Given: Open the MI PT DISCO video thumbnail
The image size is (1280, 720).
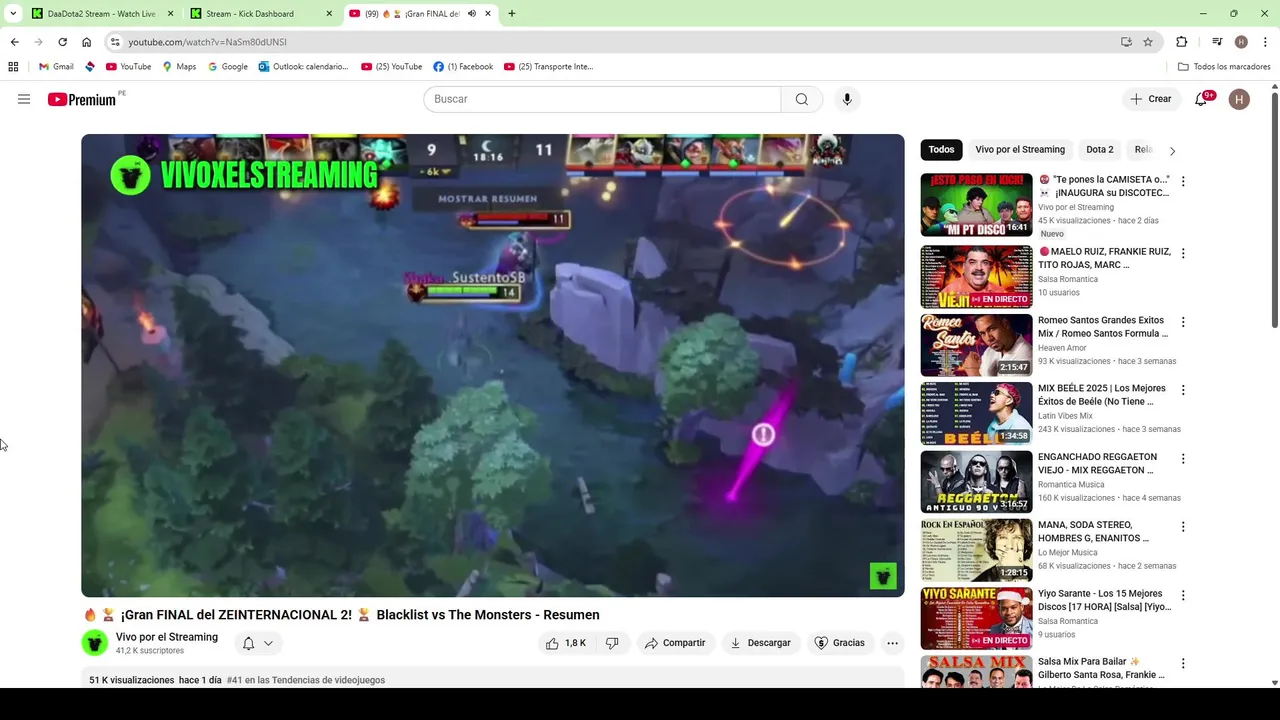Looking at the screenshot, I should [976, 205].
